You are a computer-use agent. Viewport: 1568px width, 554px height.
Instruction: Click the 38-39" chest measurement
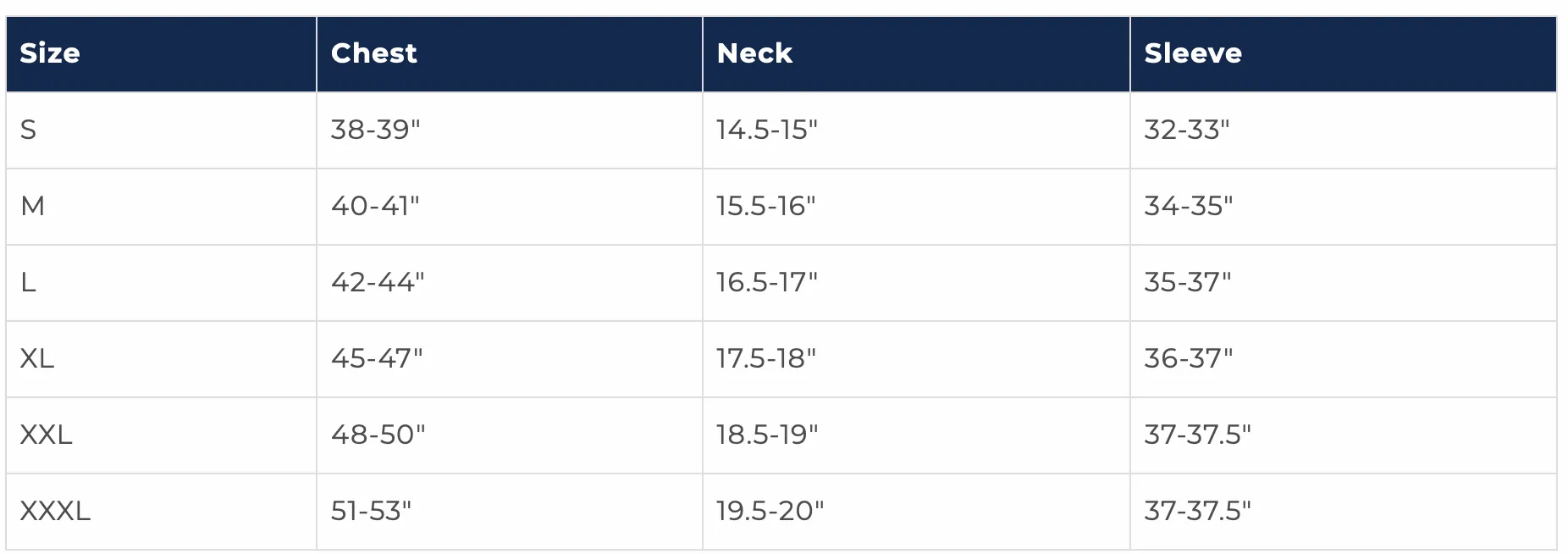click(x=376, y=130)
